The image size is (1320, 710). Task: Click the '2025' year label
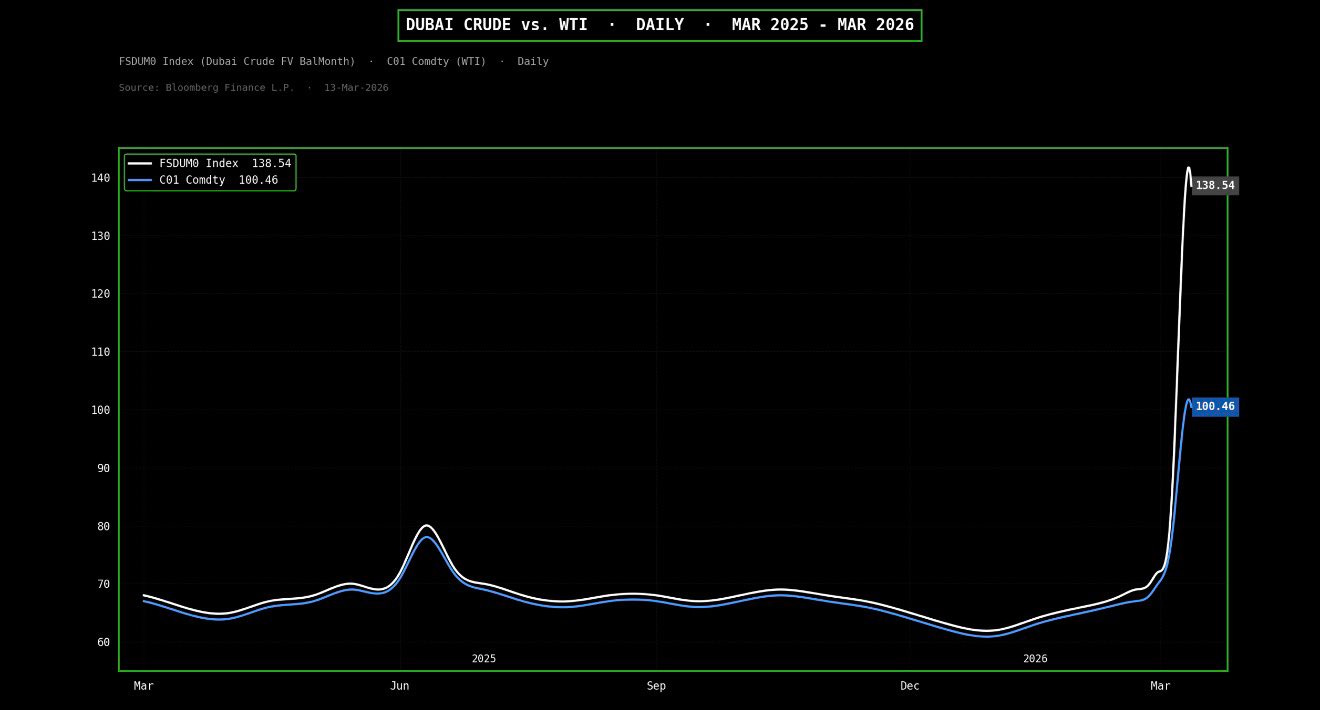point(484,659)
